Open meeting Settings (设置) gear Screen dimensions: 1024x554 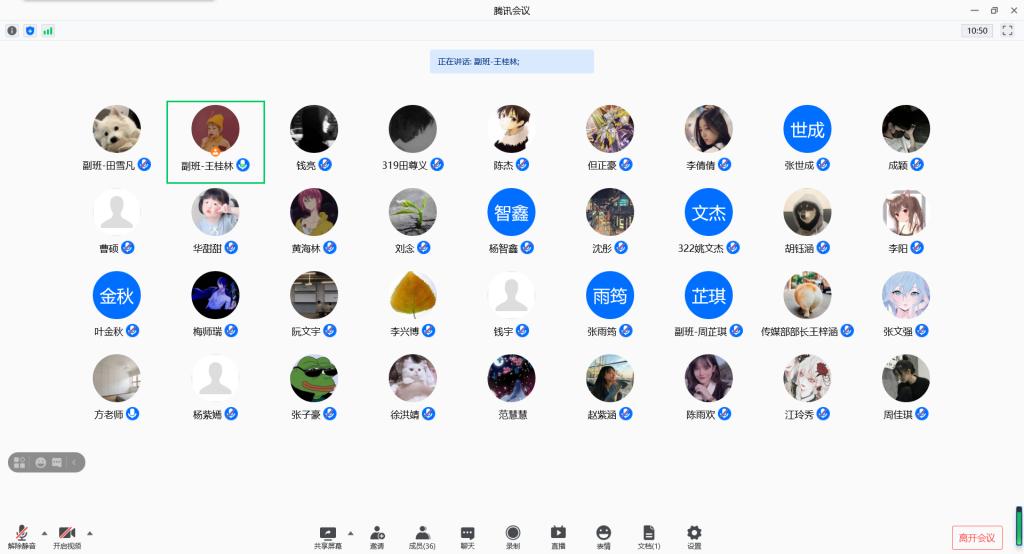pos(694,537)
